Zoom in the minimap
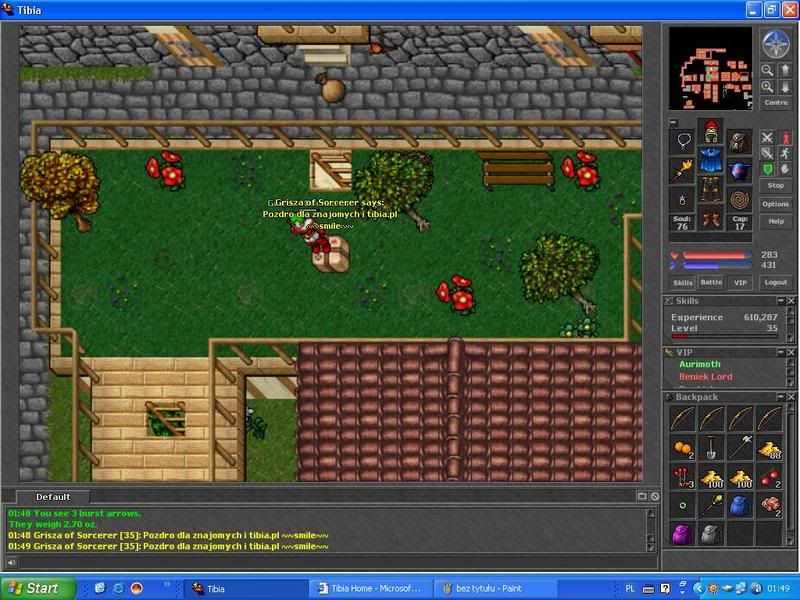 pyautogui.click(x=767, y=87)
